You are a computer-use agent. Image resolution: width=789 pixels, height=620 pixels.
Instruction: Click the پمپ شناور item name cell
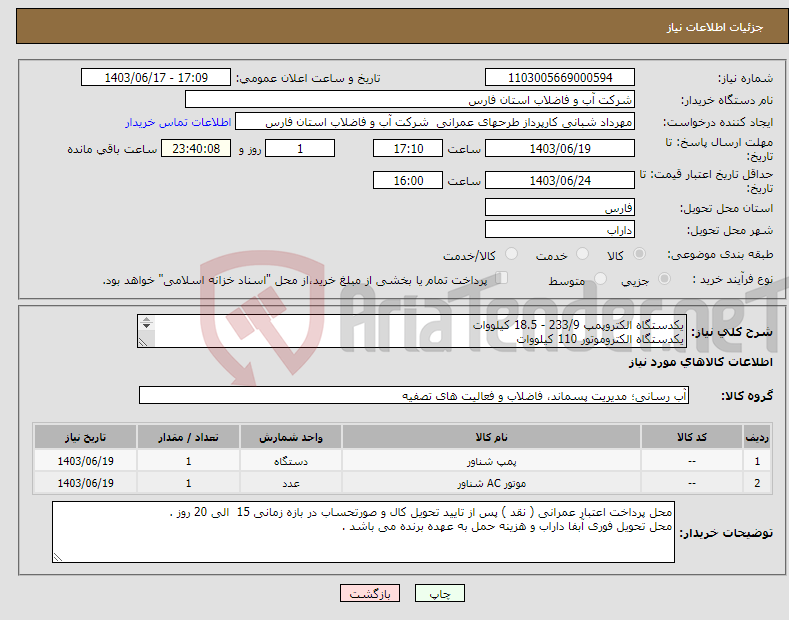pyautogui.click(x=491, y=461)
